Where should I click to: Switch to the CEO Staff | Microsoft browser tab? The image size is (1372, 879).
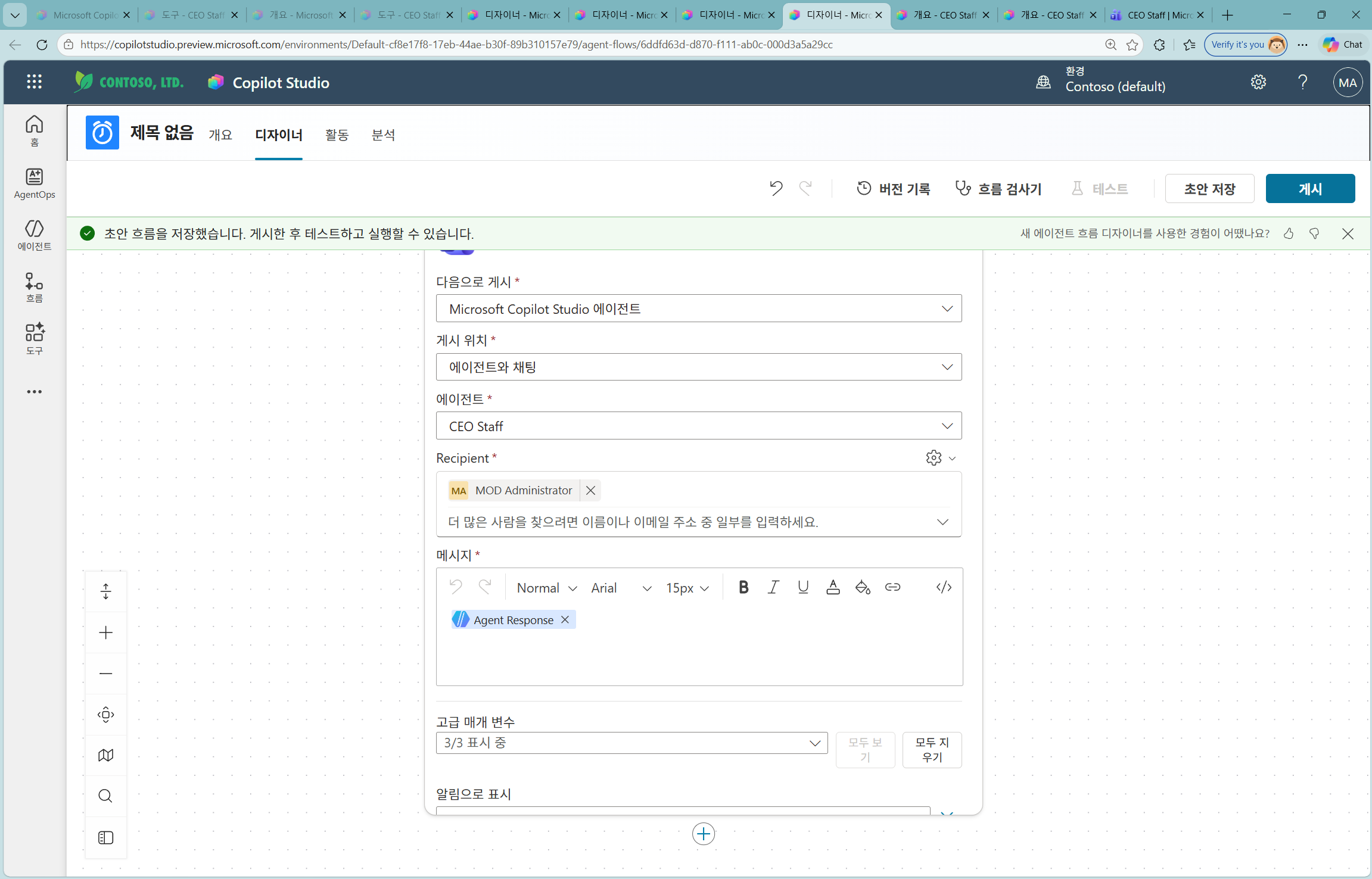pyautogui.click(x=1158, y=15)
